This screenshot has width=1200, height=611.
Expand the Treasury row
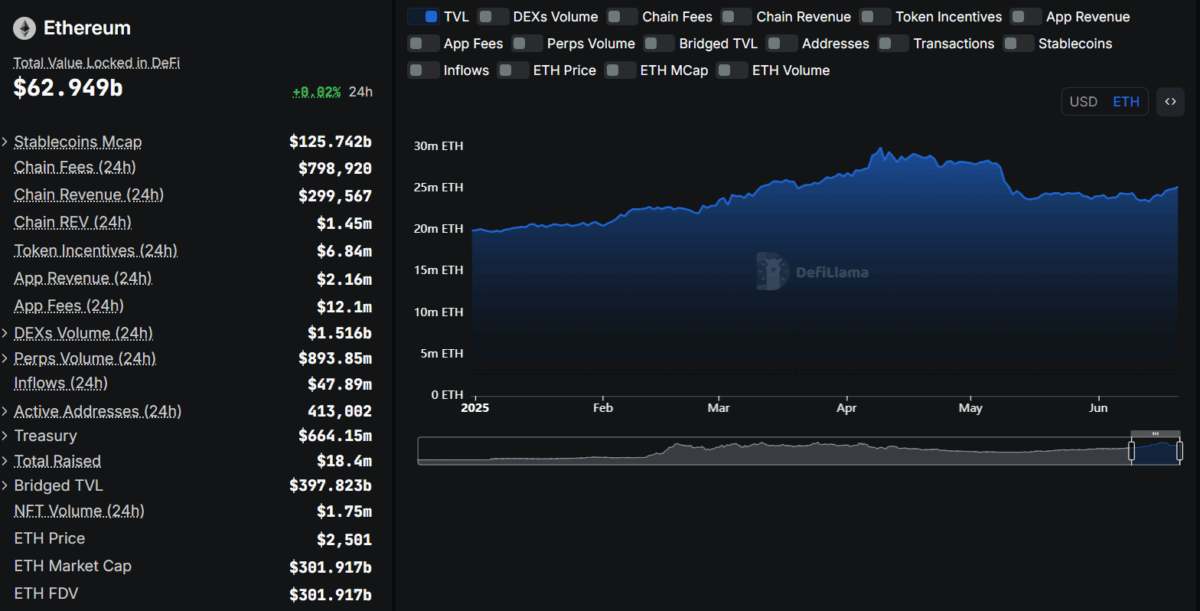click(x=5, y=436)
